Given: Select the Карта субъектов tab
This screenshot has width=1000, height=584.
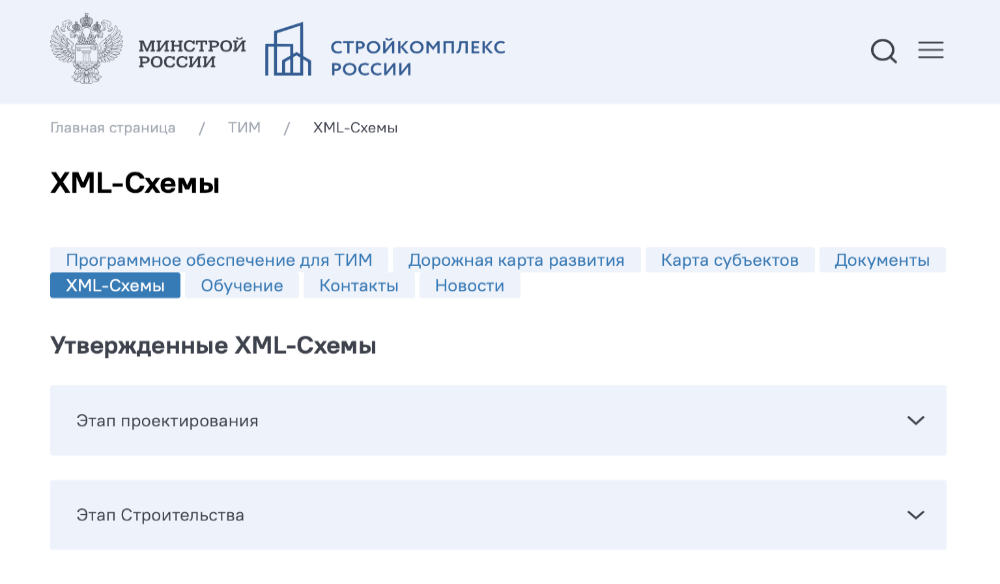Looking at the screenshot, I should click(729, 259).
